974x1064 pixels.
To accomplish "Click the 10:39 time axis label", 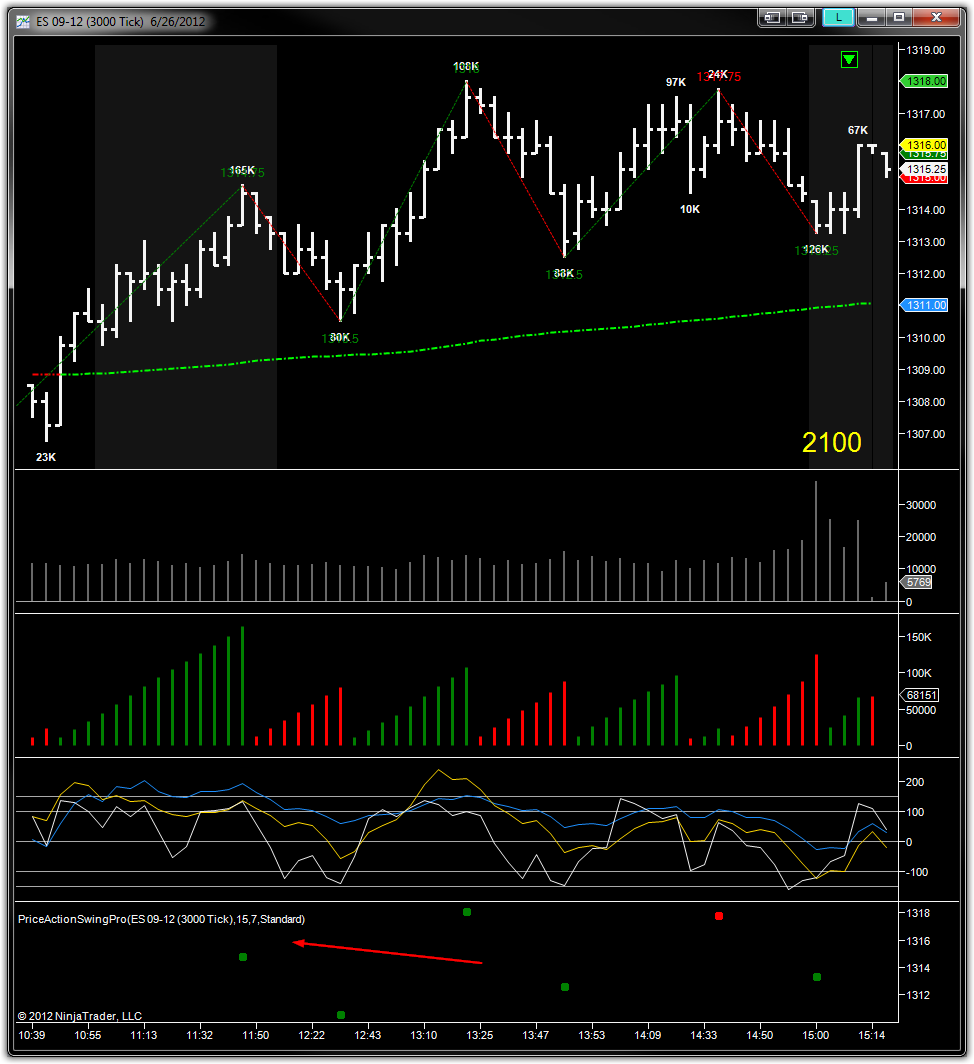I will (x=32, y=1035).
